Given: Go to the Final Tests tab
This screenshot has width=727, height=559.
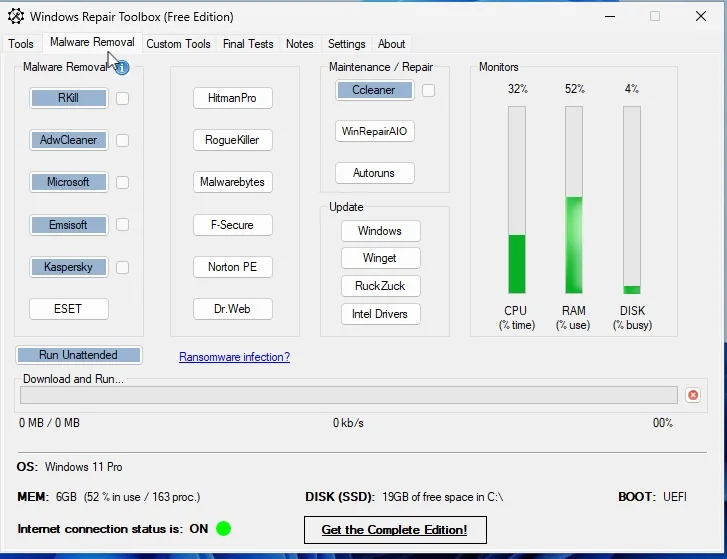Looking at the screenshot, I should pyautogui.click(x=248, y=44).
